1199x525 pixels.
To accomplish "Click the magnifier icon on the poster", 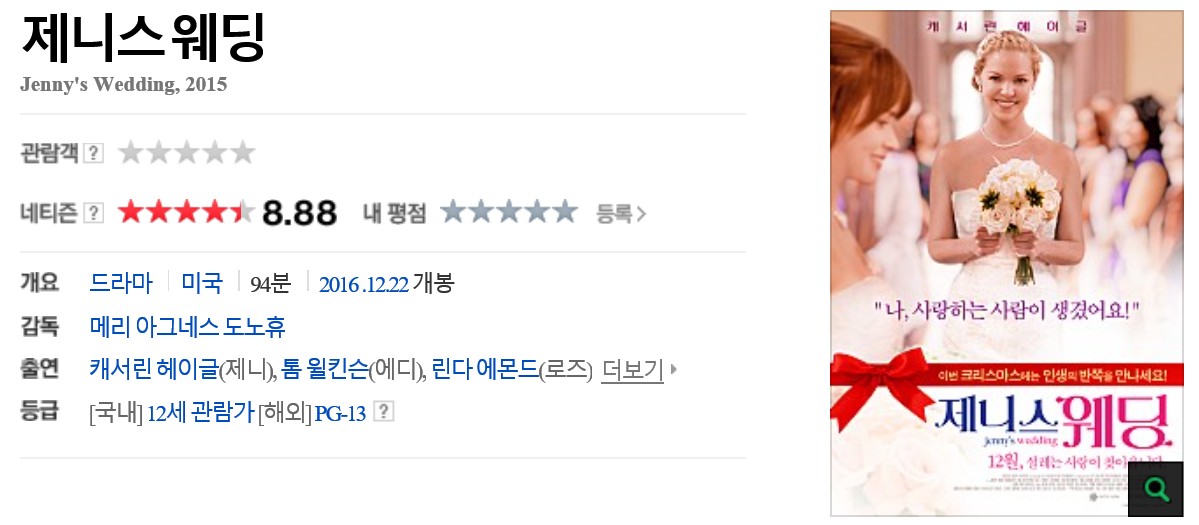I will [1155, 488].
